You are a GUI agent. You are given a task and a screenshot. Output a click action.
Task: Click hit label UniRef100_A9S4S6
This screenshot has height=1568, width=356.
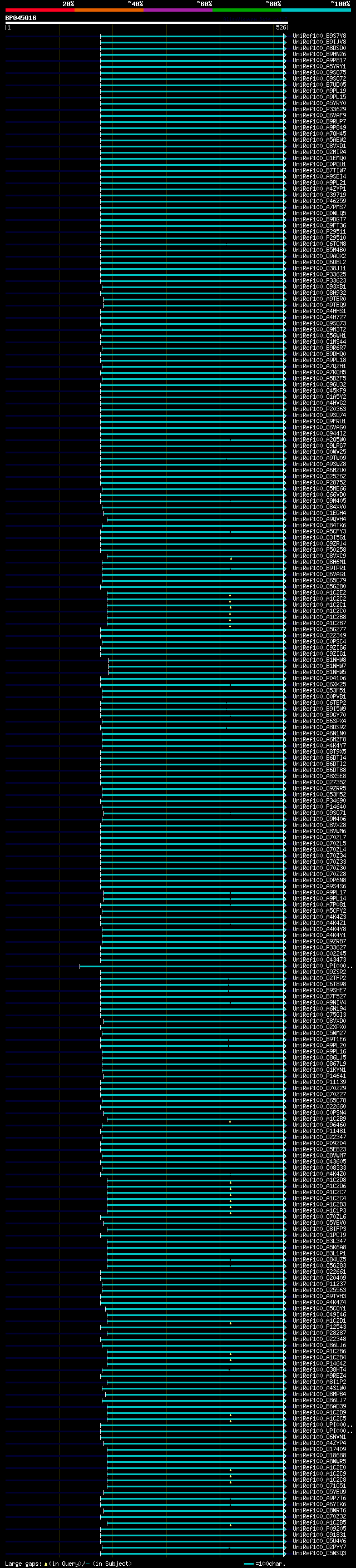click(319, 886)
